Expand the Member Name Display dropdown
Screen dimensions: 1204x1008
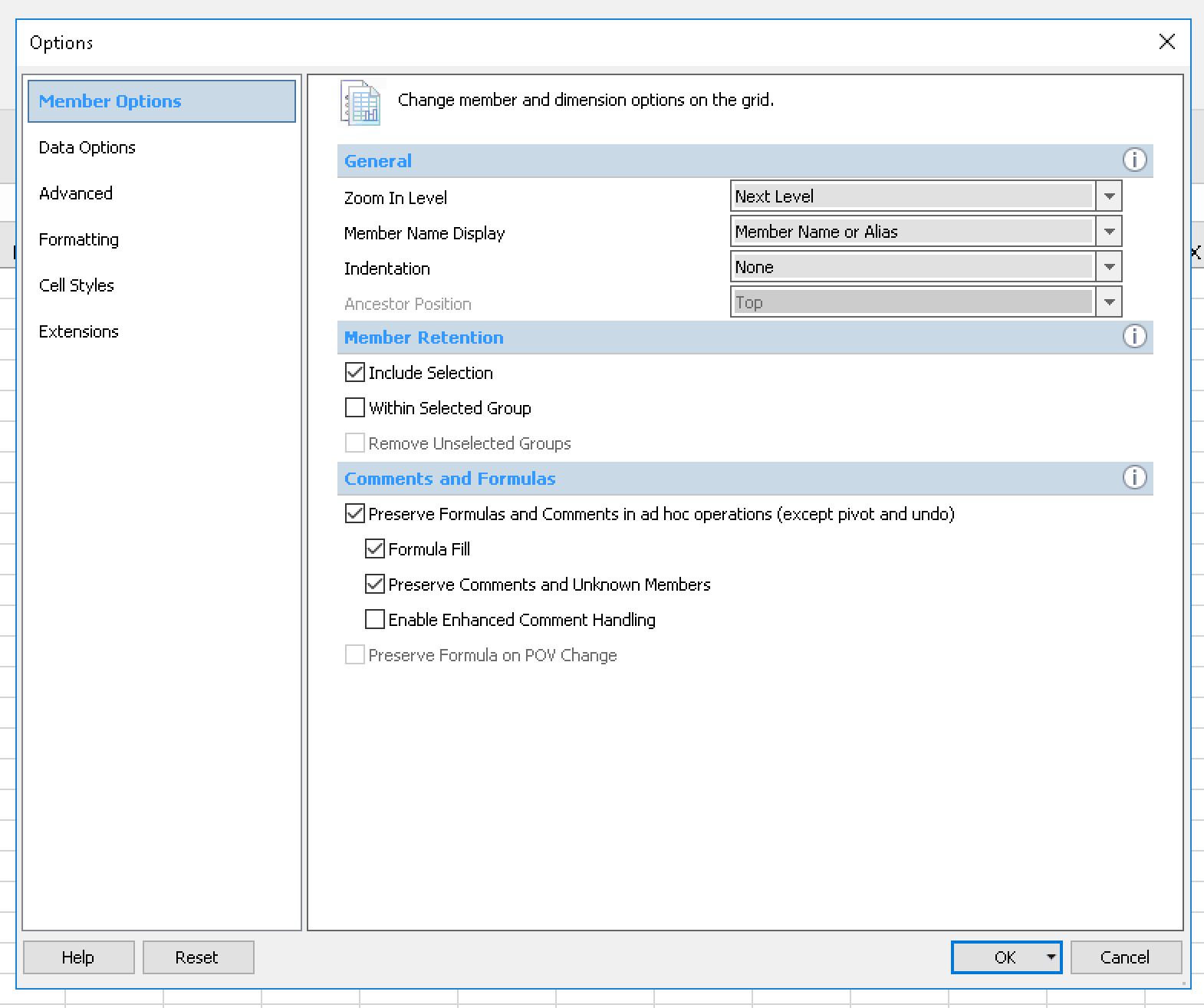(x=1109, y=232)
